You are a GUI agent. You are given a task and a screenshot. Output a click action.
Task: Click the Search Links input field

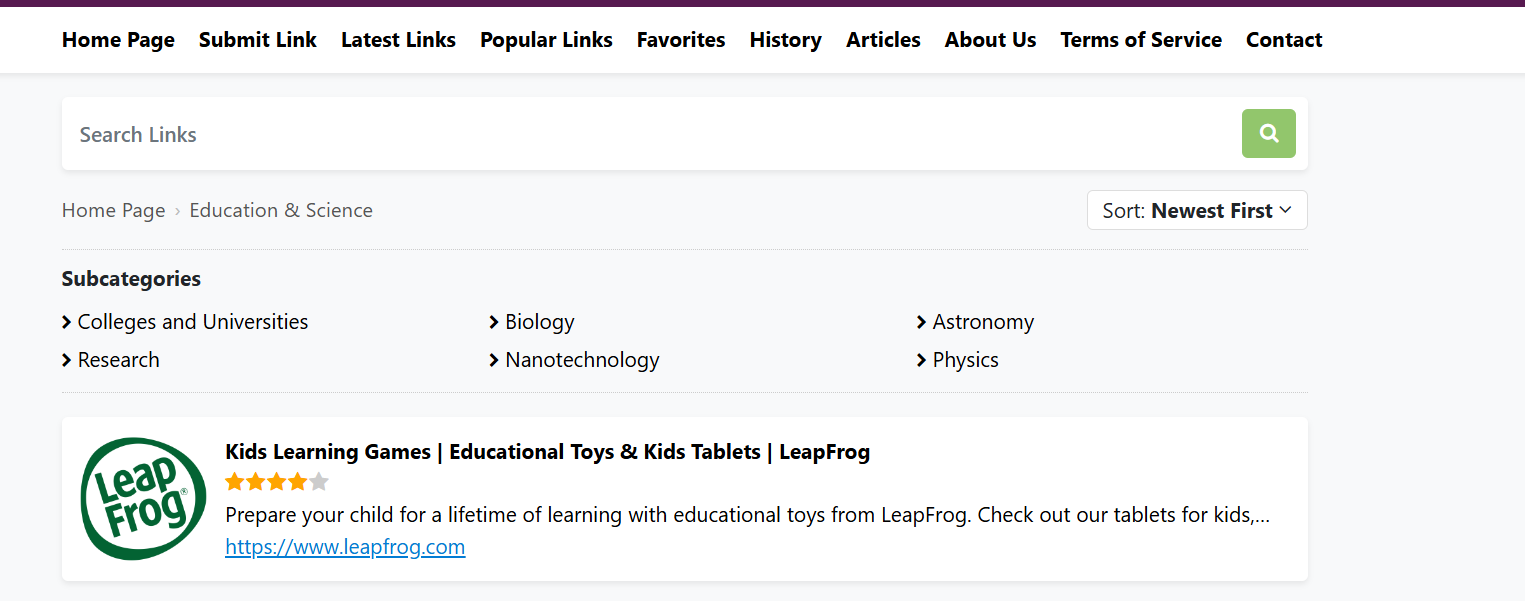click(650, 134)
